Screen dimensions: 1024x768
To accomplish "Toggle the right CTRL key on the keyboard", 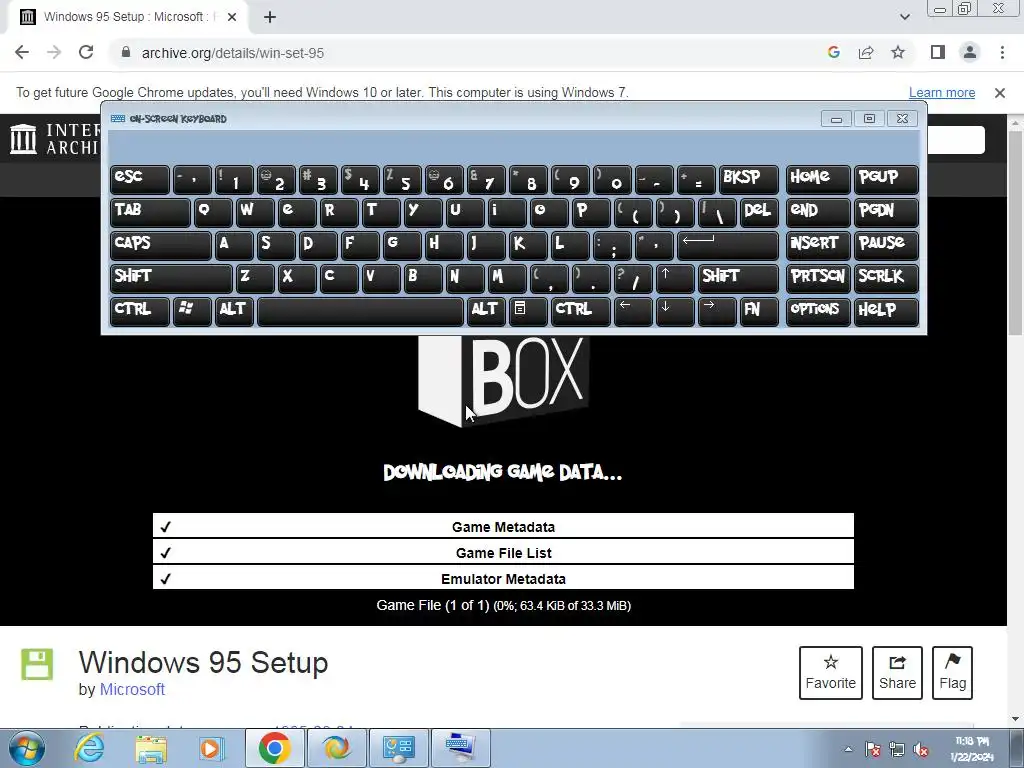I will (x=581, y=312).
